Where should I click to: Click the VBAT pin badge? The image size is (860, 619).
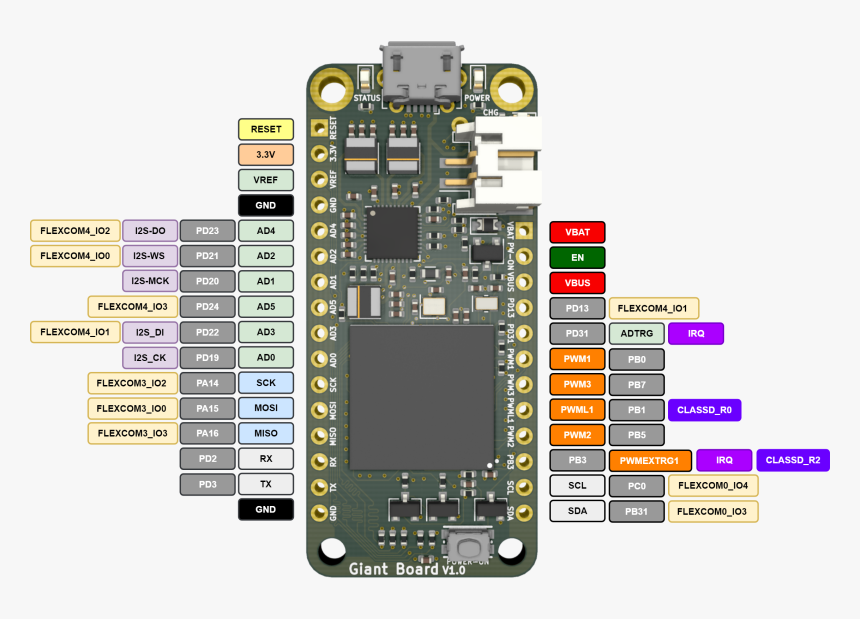[577, 231]
